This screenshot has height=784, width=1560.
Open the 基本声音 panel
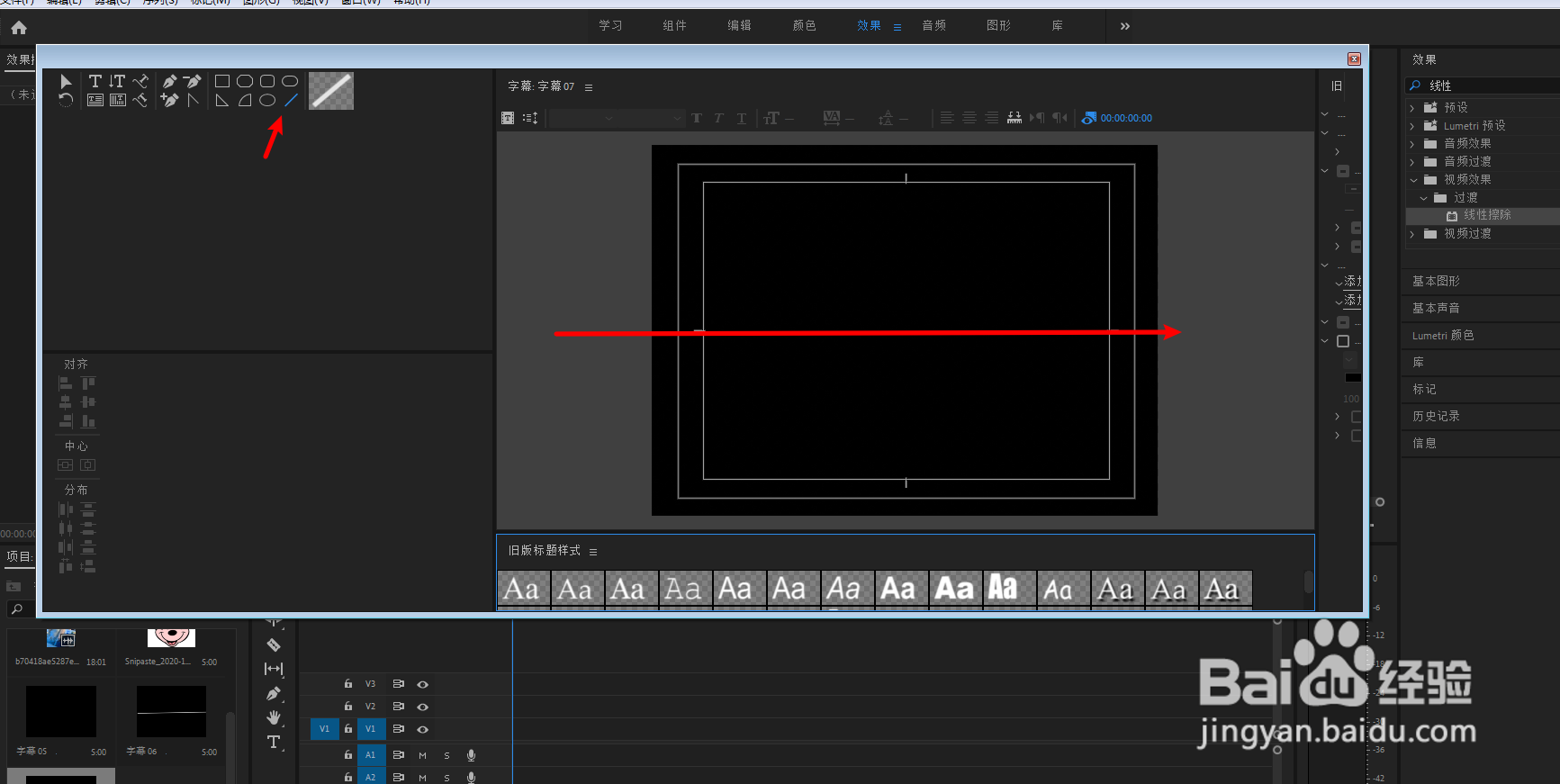click(x=1436, y=308)
